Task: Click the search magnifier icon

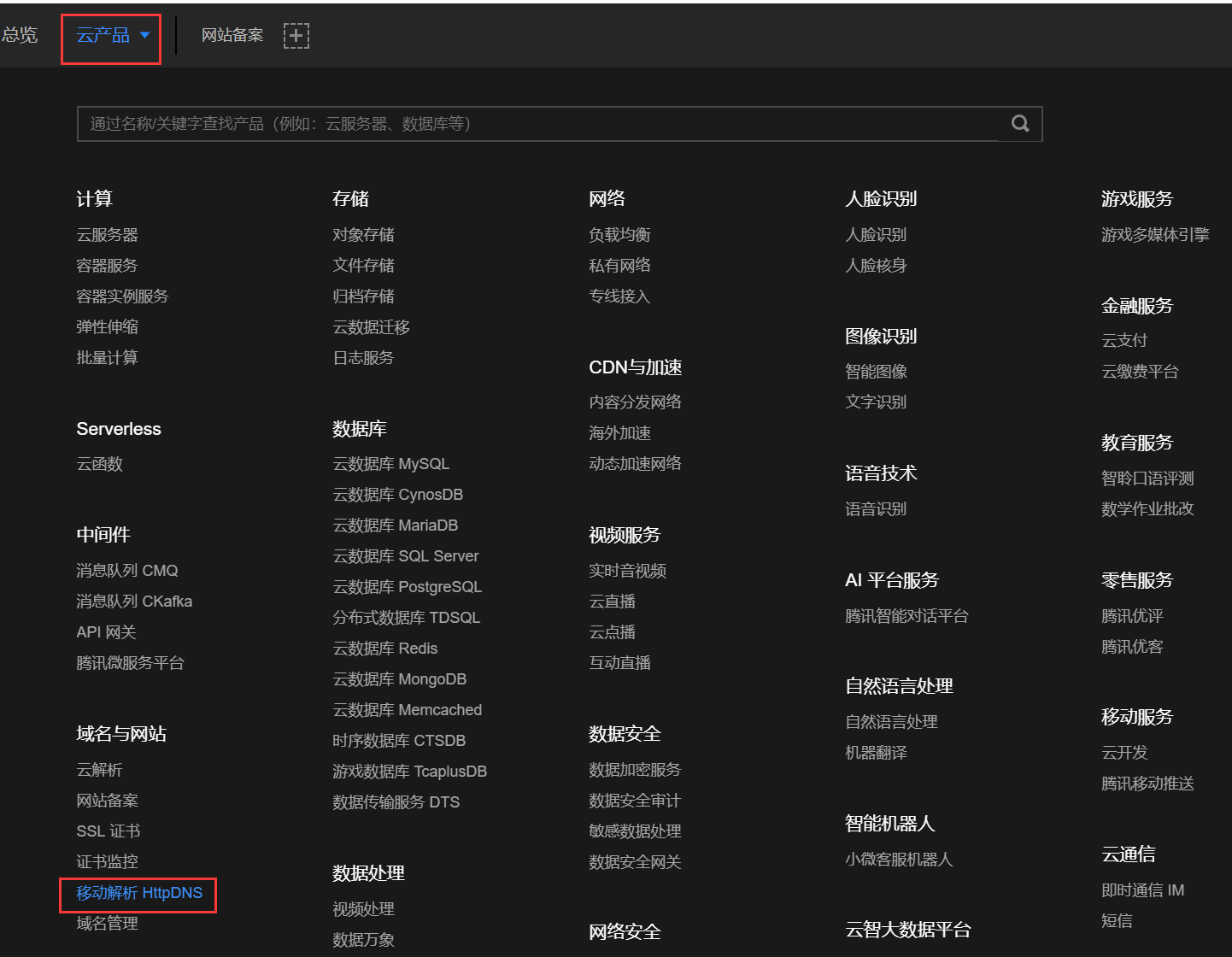Action: (1020, 123)
